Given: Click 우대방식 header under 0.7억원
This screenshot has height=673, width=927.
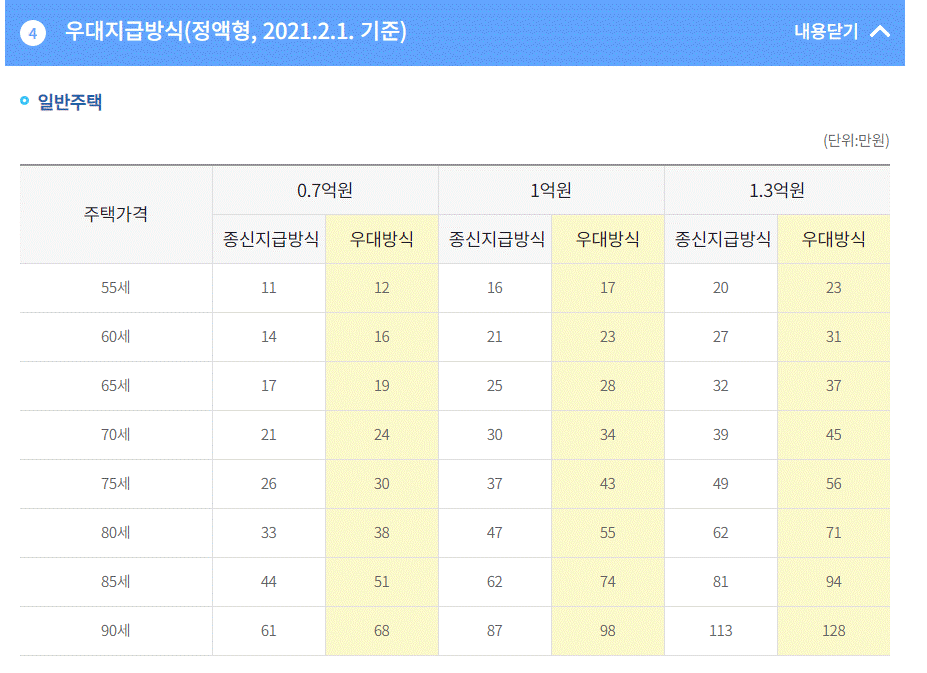Looking at the screenshot, I should coord(382,239).
